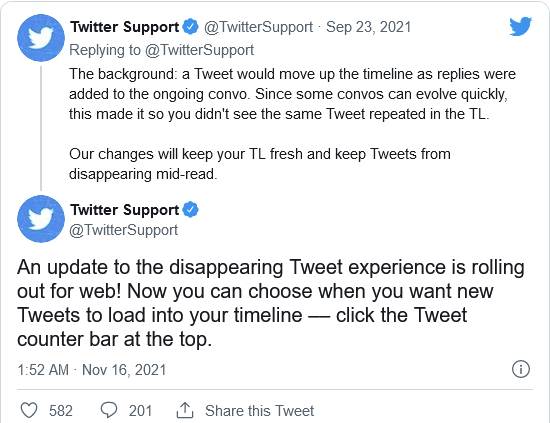
Task: Click the share upload arrow icon
Action: pyautogui.click(x=185, y=410)
